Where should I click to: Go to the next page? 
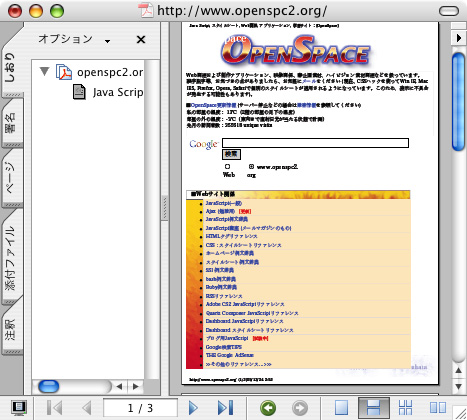coord(193,408)
